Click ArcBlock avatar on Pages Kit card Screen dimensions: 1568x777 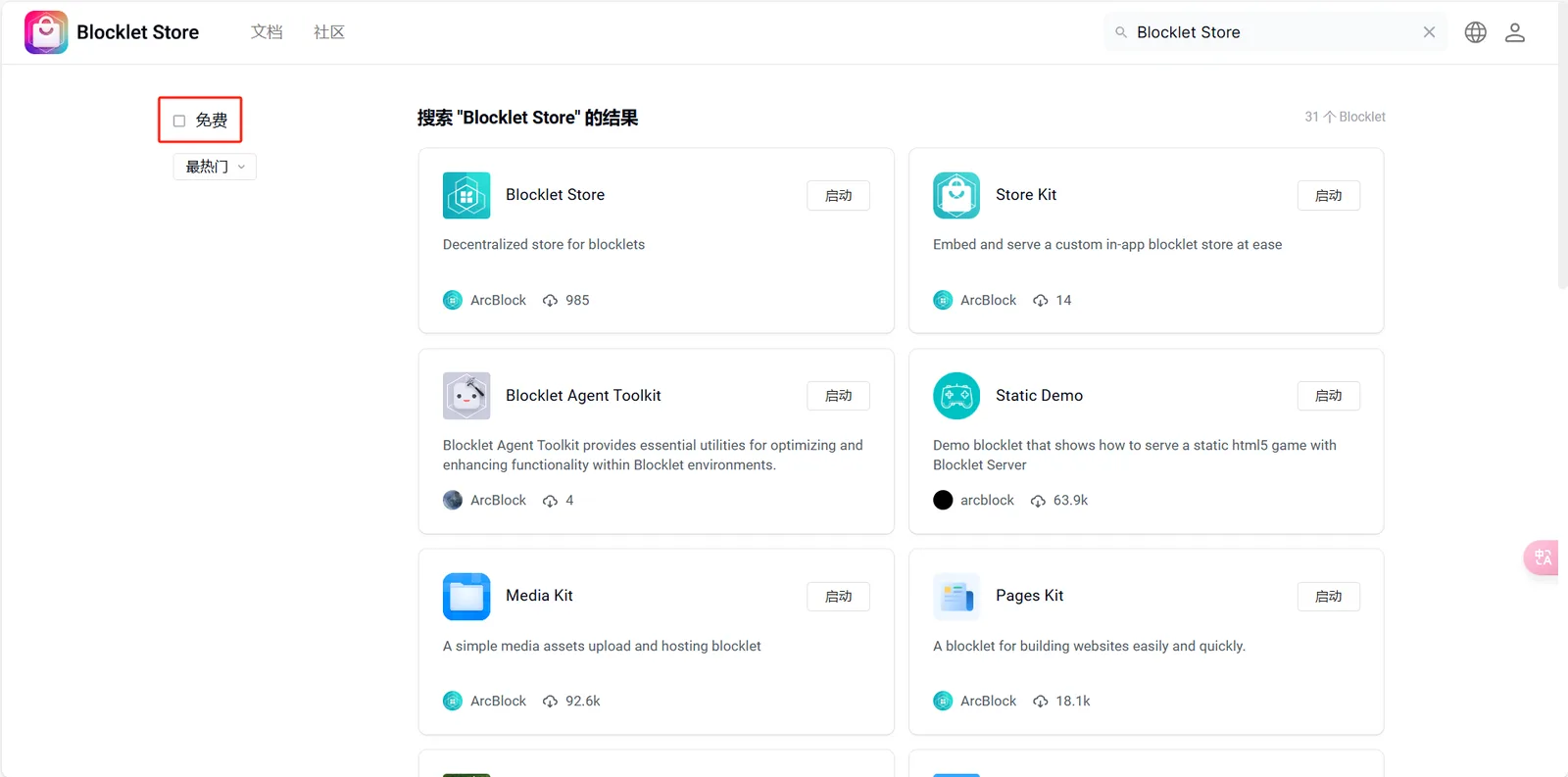point(943,701)
